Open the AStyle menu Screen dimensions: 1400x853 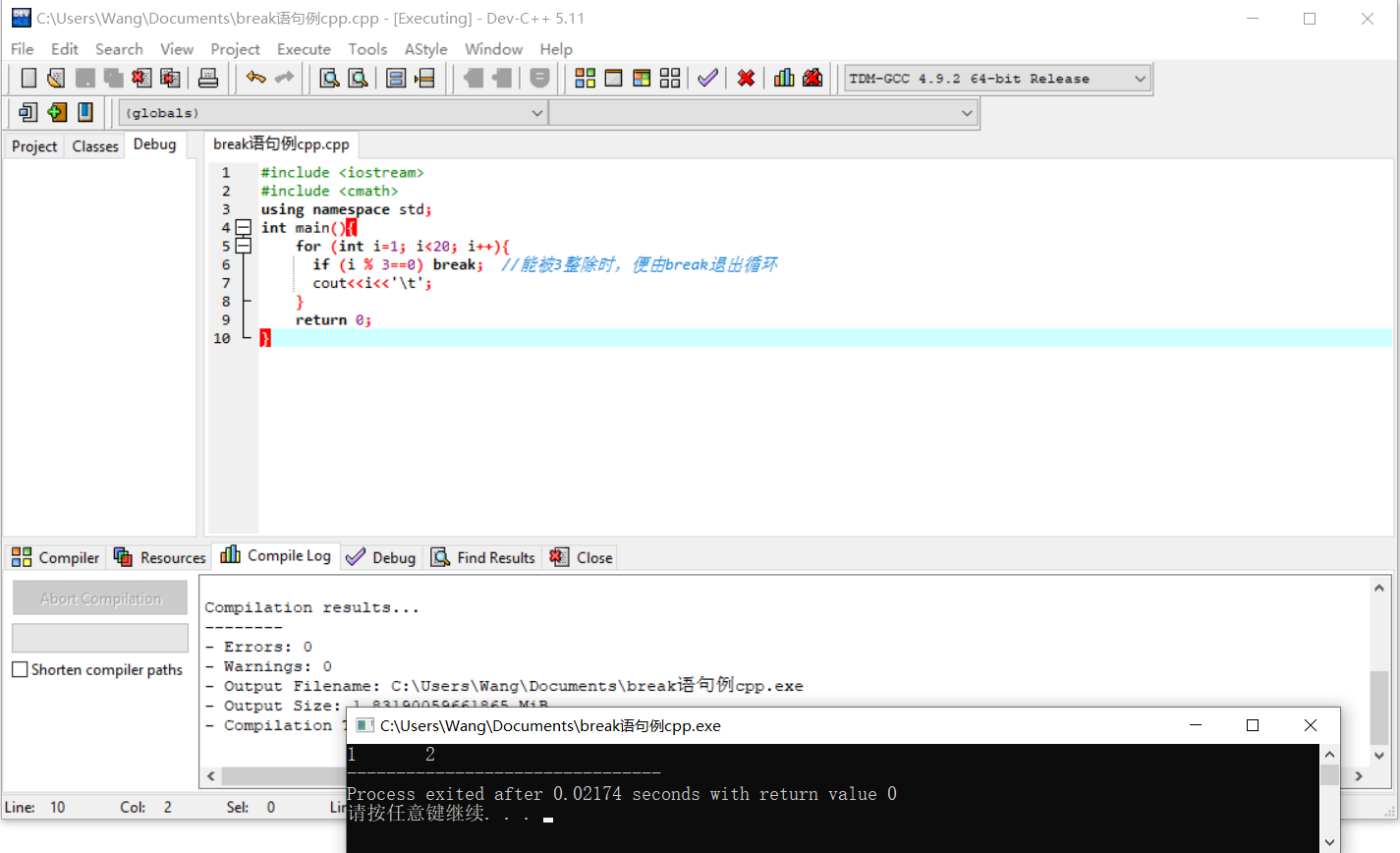point(425,49)
